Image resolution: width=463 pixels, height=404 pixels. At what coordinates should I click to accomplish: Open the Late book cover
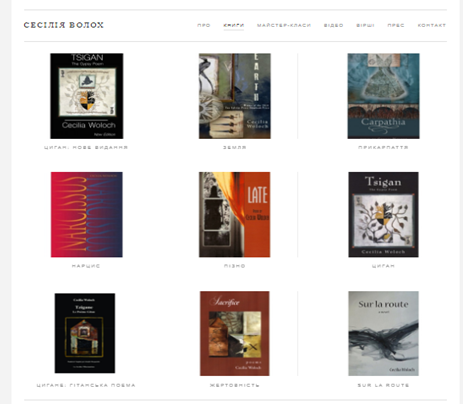(x=235, y=215)
